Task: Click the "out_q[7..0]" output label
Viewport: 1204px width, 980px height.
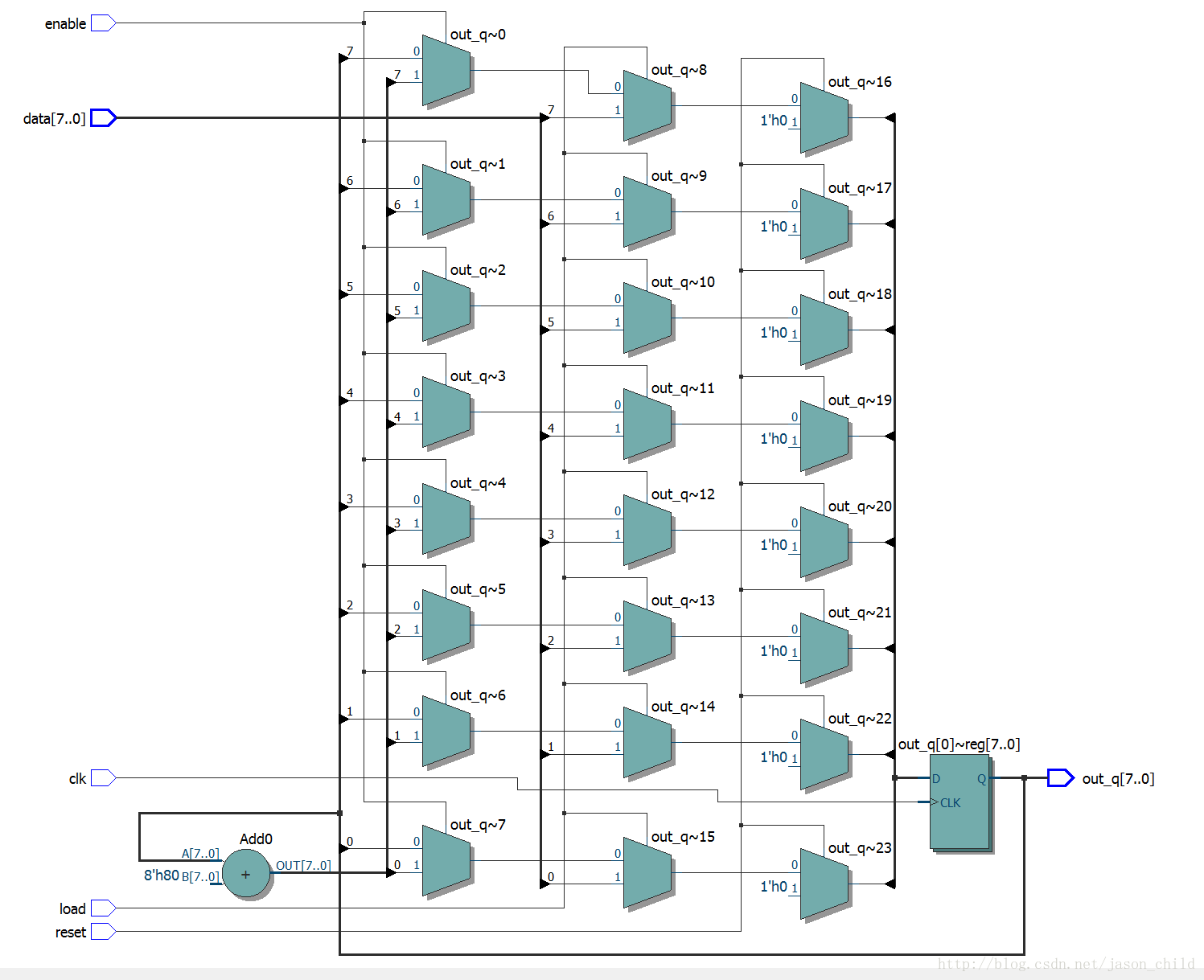Action: click(x=1118, y=779)
